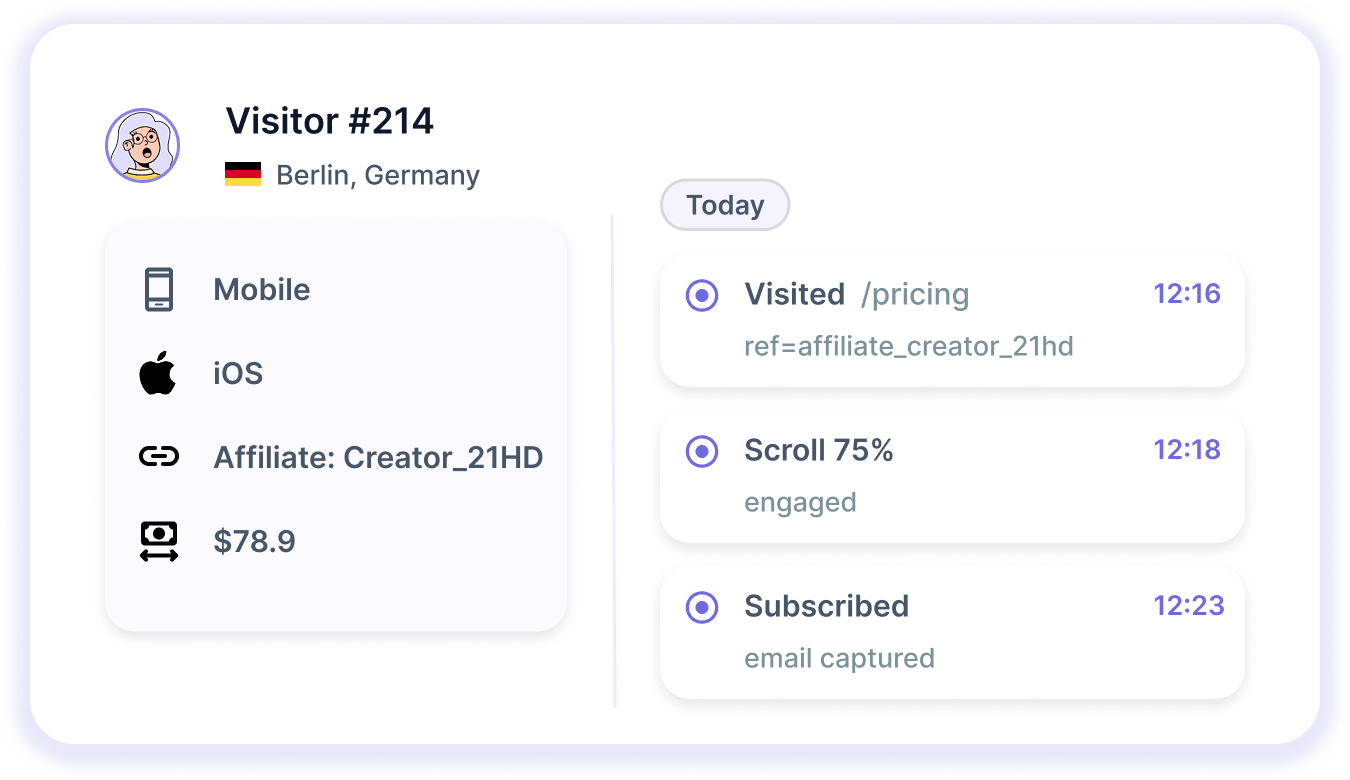This screenshot has height=780, width=1350.
Task: Open the Visitor #214 title
Action: point(330,121)
